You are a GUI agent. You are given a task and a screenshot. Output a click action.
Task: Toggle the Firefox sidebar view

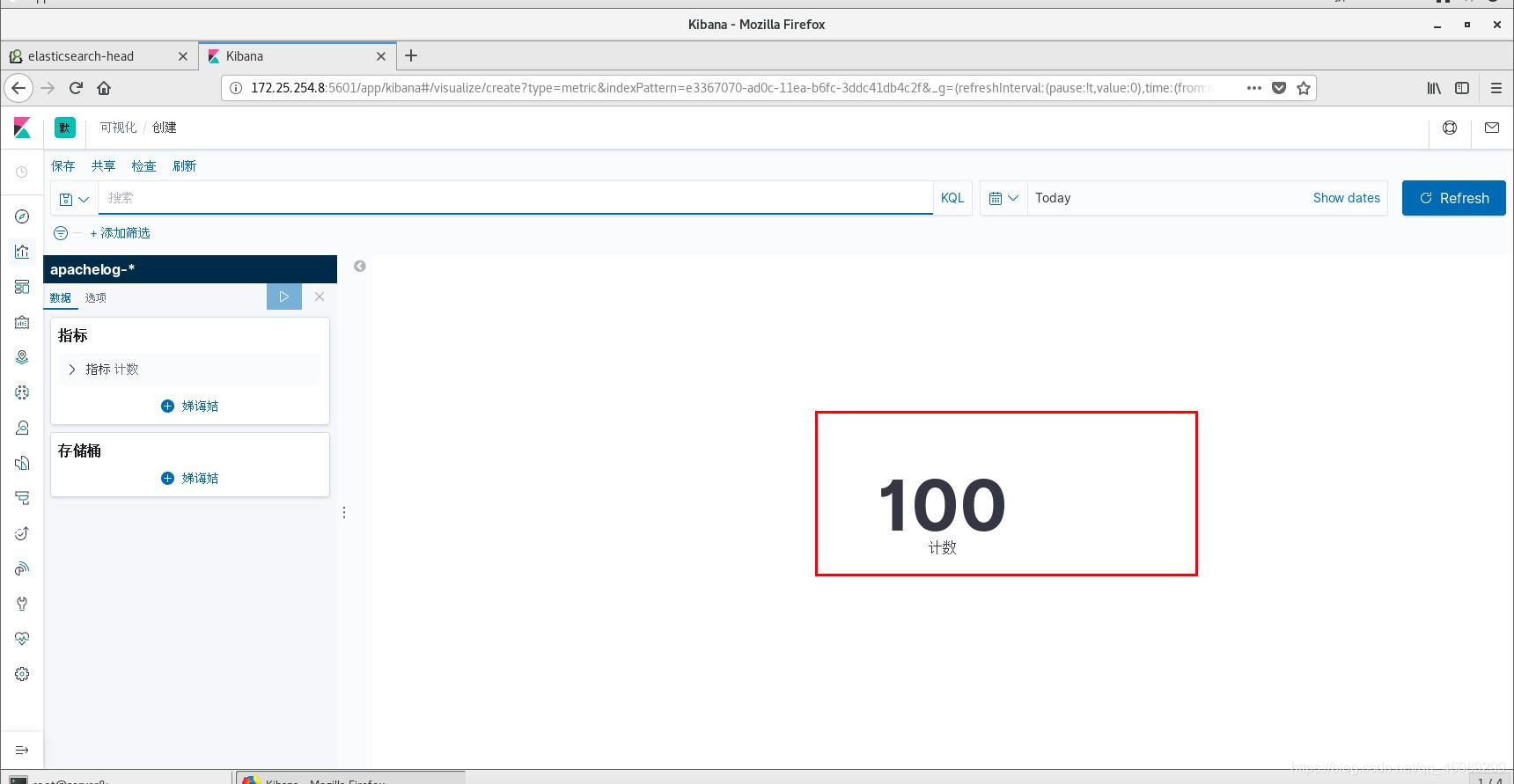click(1462, 88)
